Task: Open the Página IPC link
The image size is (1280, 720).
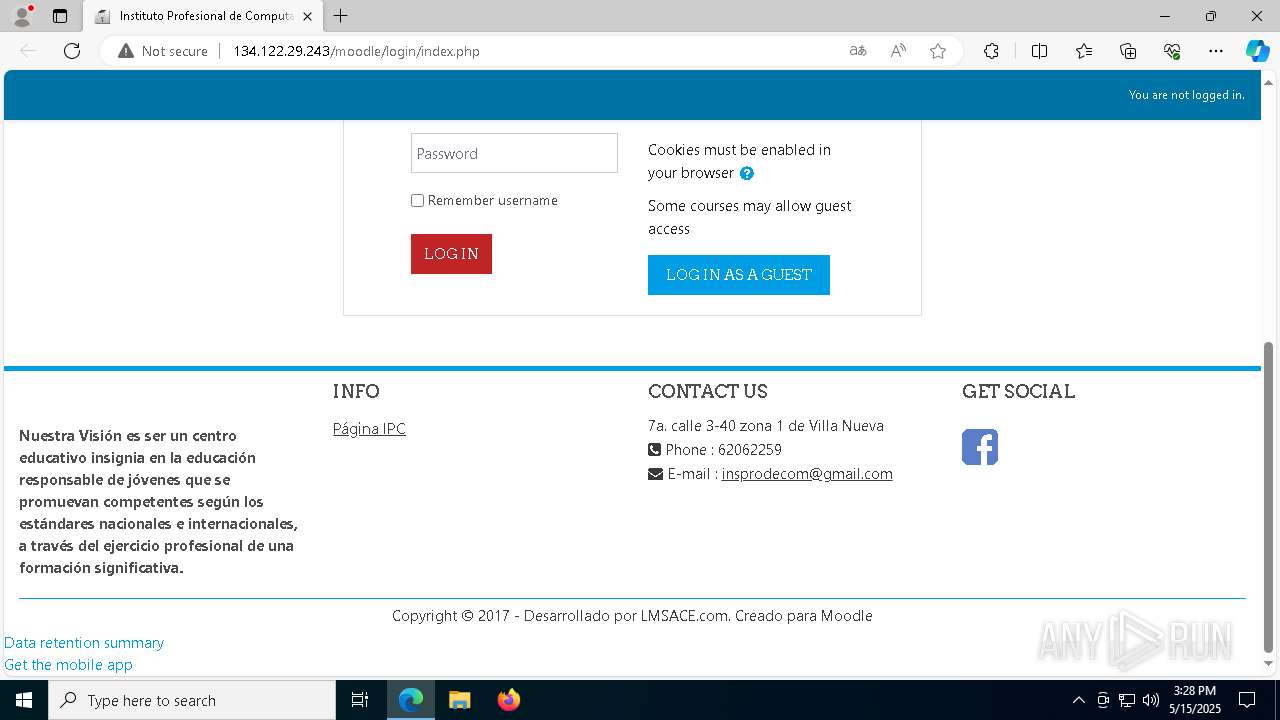Action: [369, 429]
